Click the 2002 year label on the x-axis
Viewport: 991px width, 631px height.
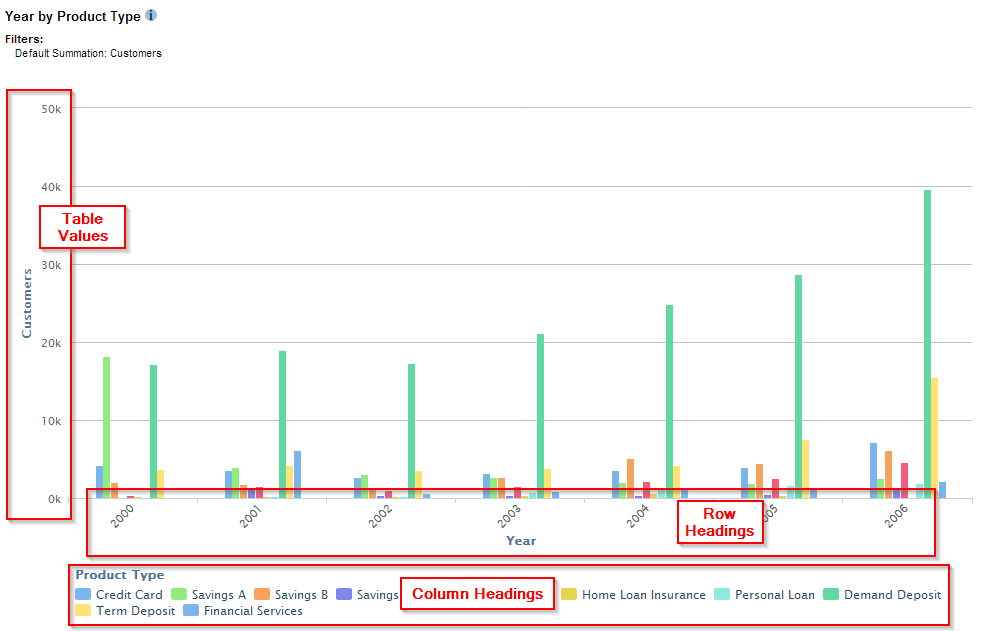coord(379,516)
